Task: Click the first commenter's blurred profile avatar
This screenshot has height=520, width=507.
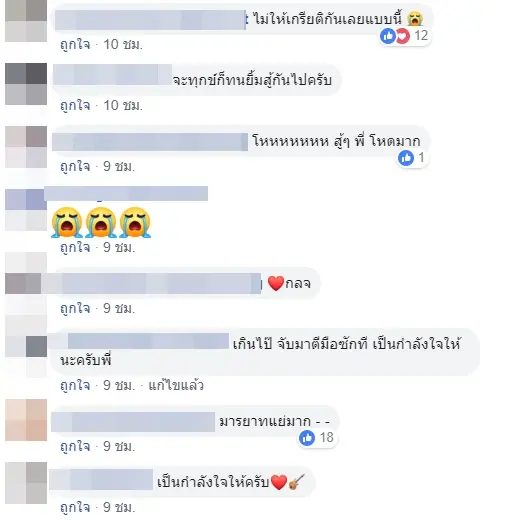Action: click(26, 21)
